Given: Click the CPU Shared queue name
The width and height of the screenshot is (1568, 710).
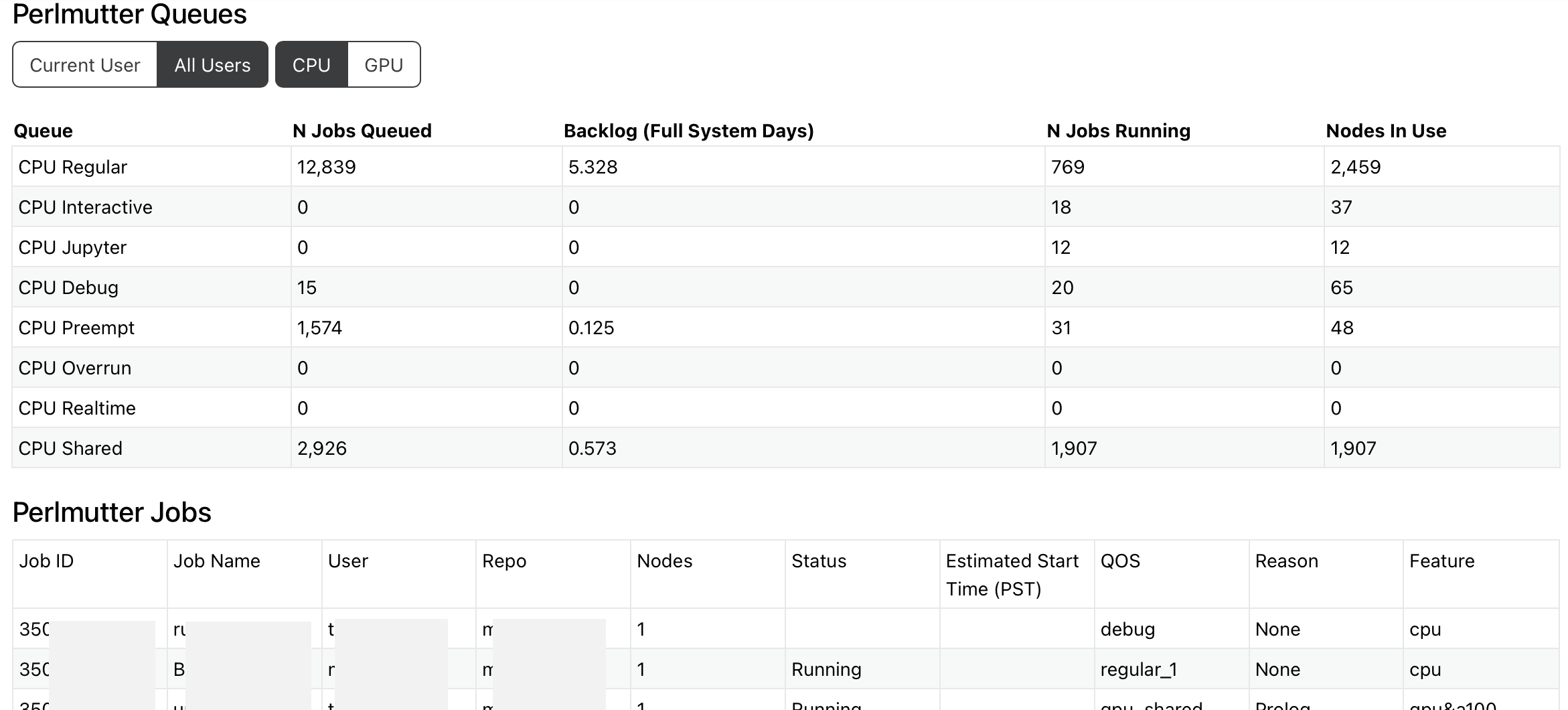Looking at the screenshot, I should [70, 448].
